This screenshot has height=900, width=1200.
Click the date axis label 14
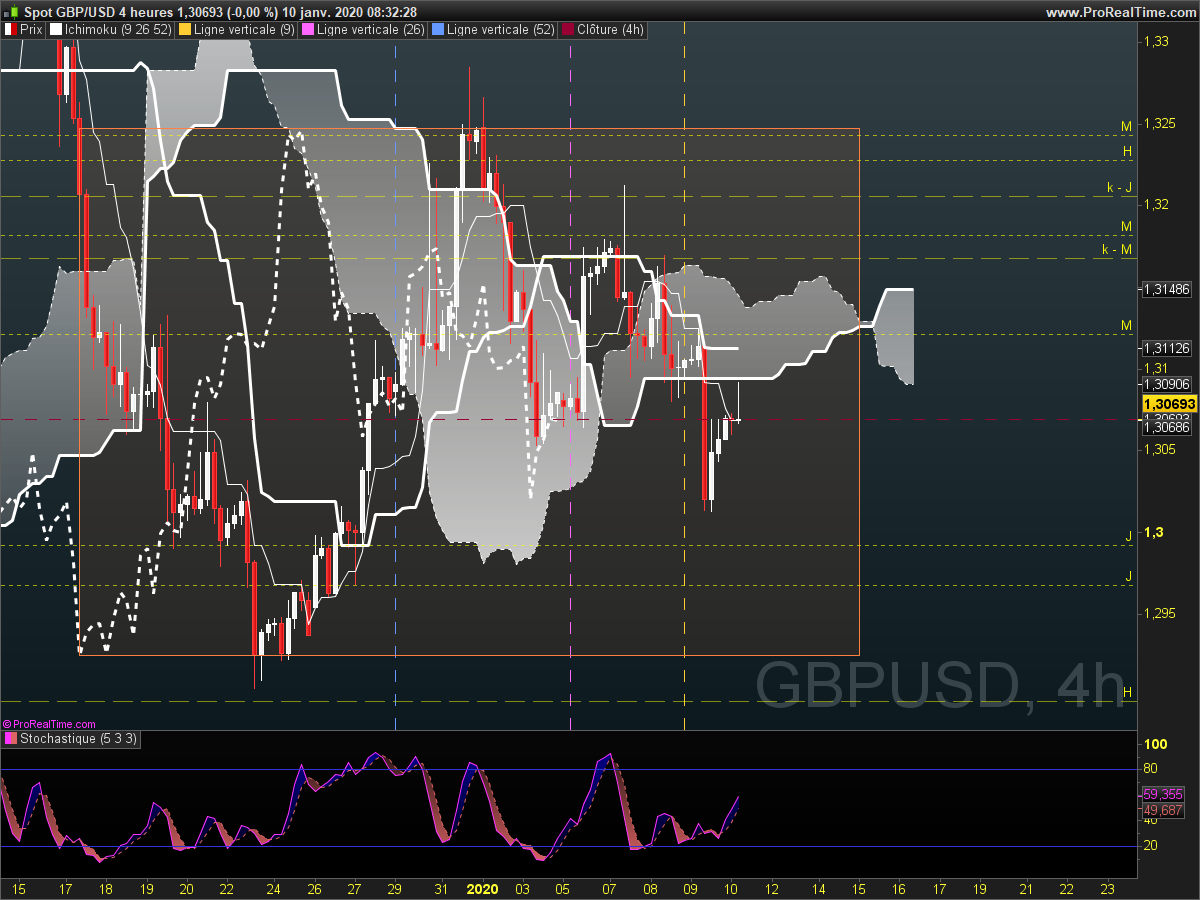click(x=817, y=888)
